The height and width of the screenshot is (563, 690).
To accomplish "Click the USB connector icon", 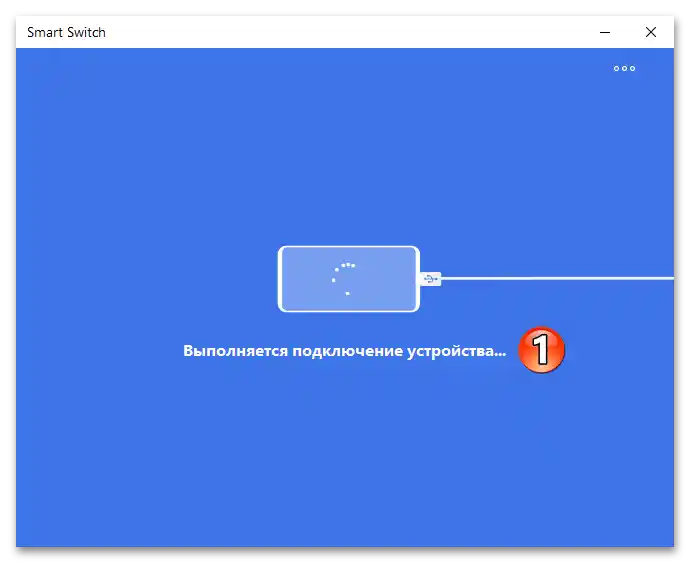I will (430, 279).
